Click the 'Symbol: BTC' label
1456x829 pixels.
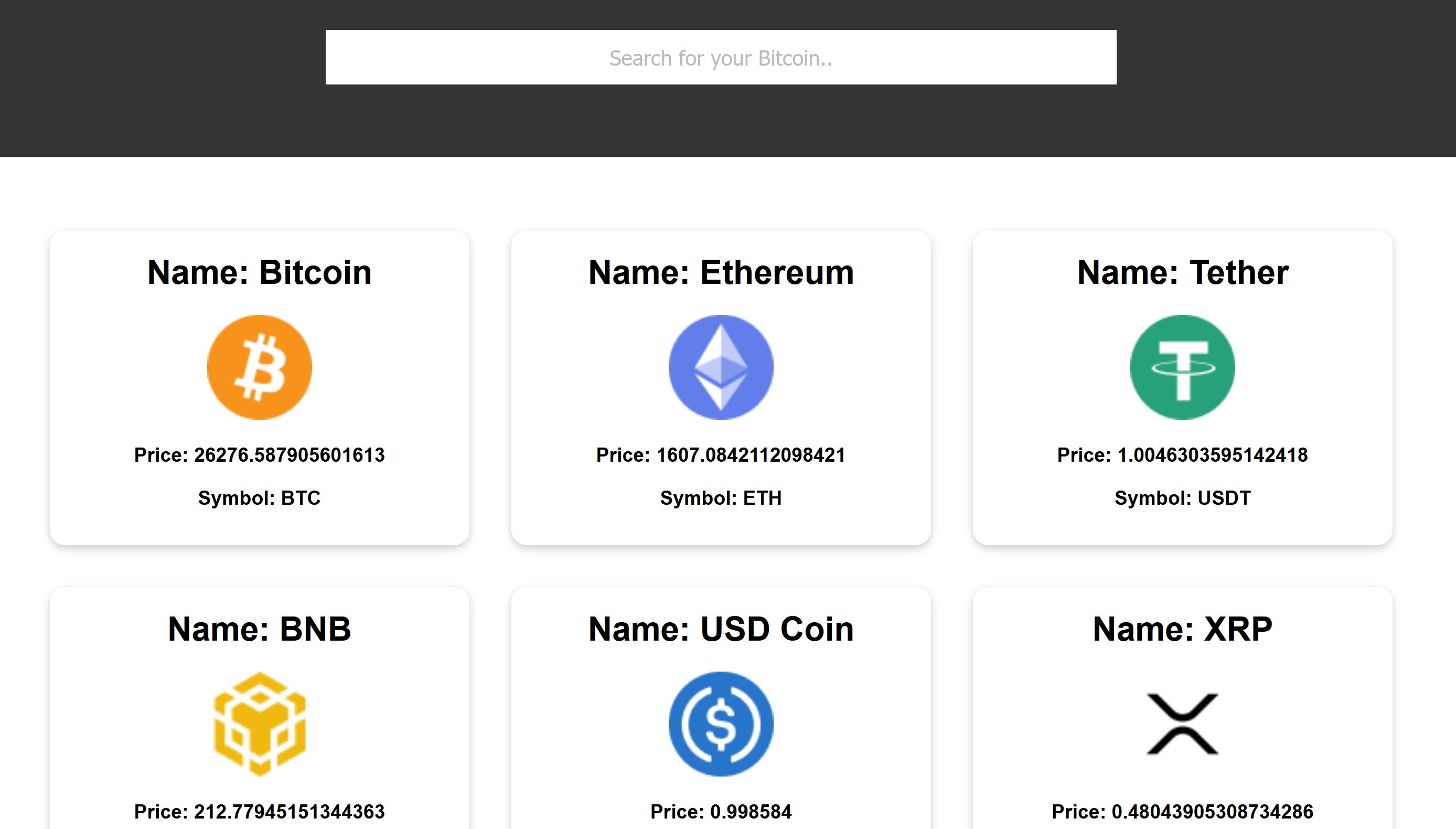pos(260,498)
